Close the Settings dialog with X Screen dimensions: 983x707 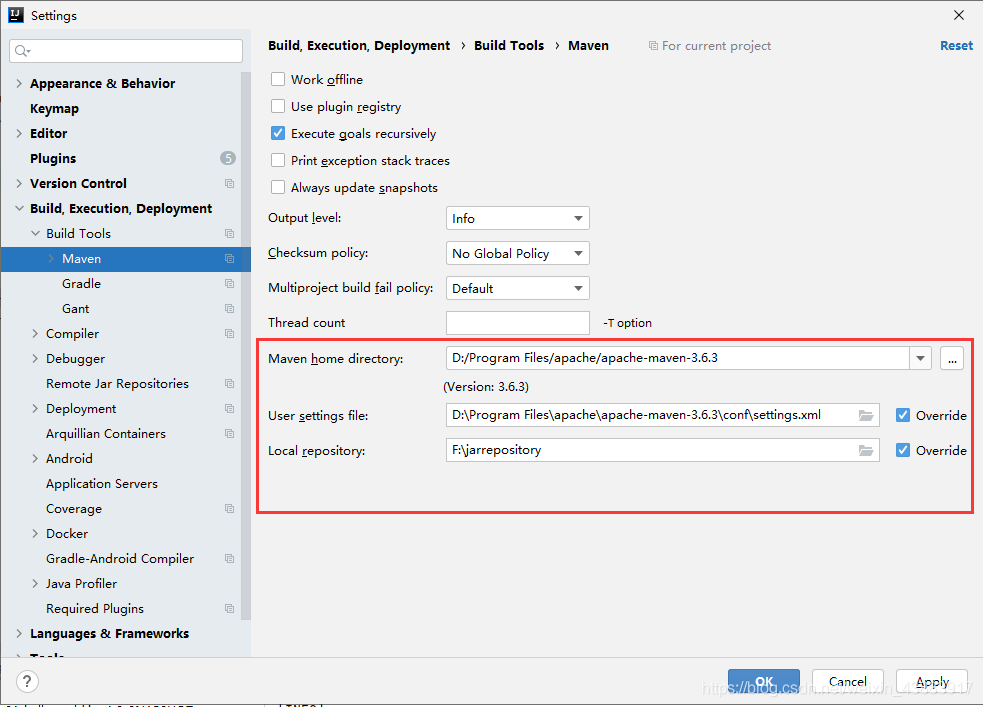tap(959, 15)
